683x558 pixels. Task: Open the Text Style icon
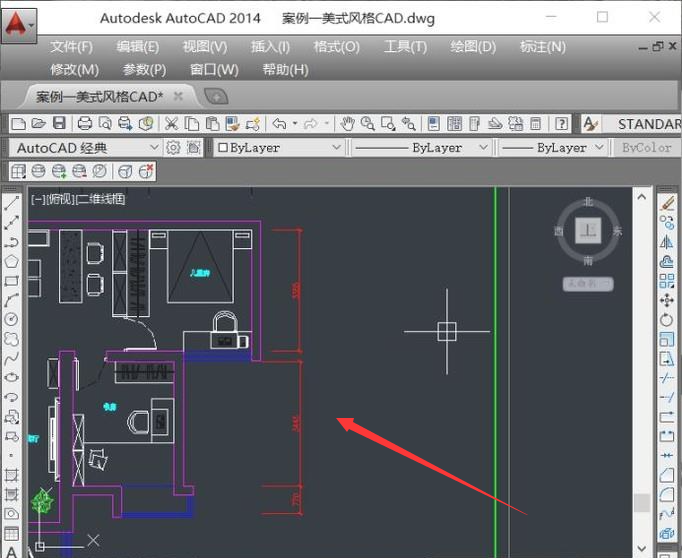590,124
